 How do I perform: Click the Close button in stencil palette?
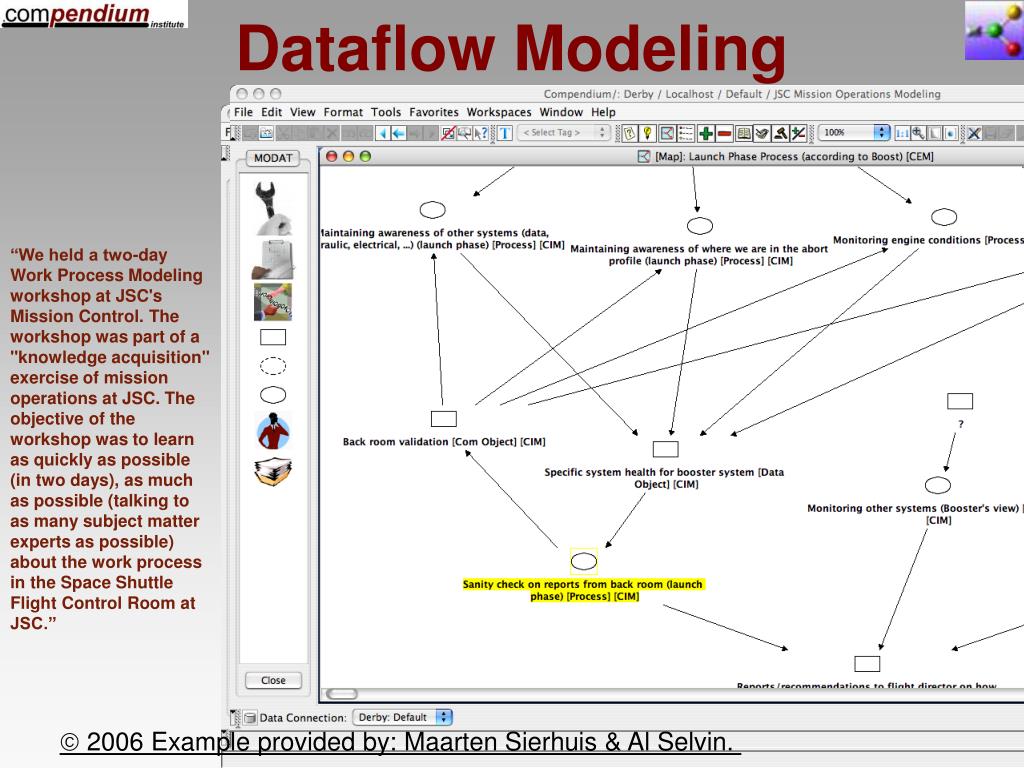point(273,680)
